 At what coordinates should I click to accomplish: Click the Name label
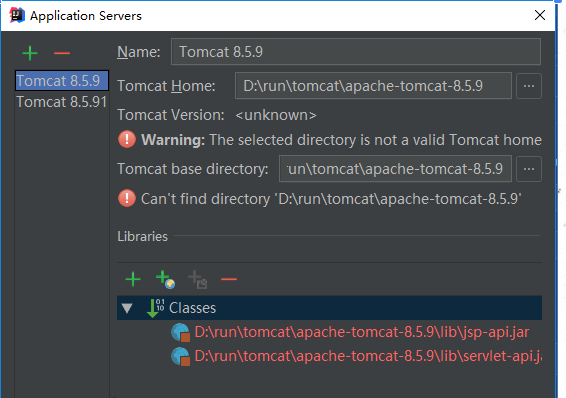pyautogui.click(x=139, y=52)
